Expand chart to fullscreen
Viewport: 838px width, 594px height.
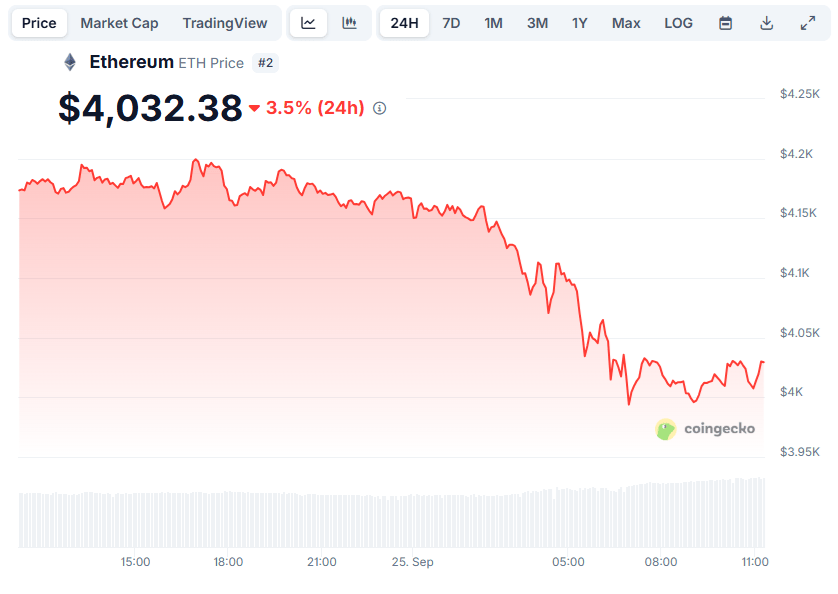(808, 23)
